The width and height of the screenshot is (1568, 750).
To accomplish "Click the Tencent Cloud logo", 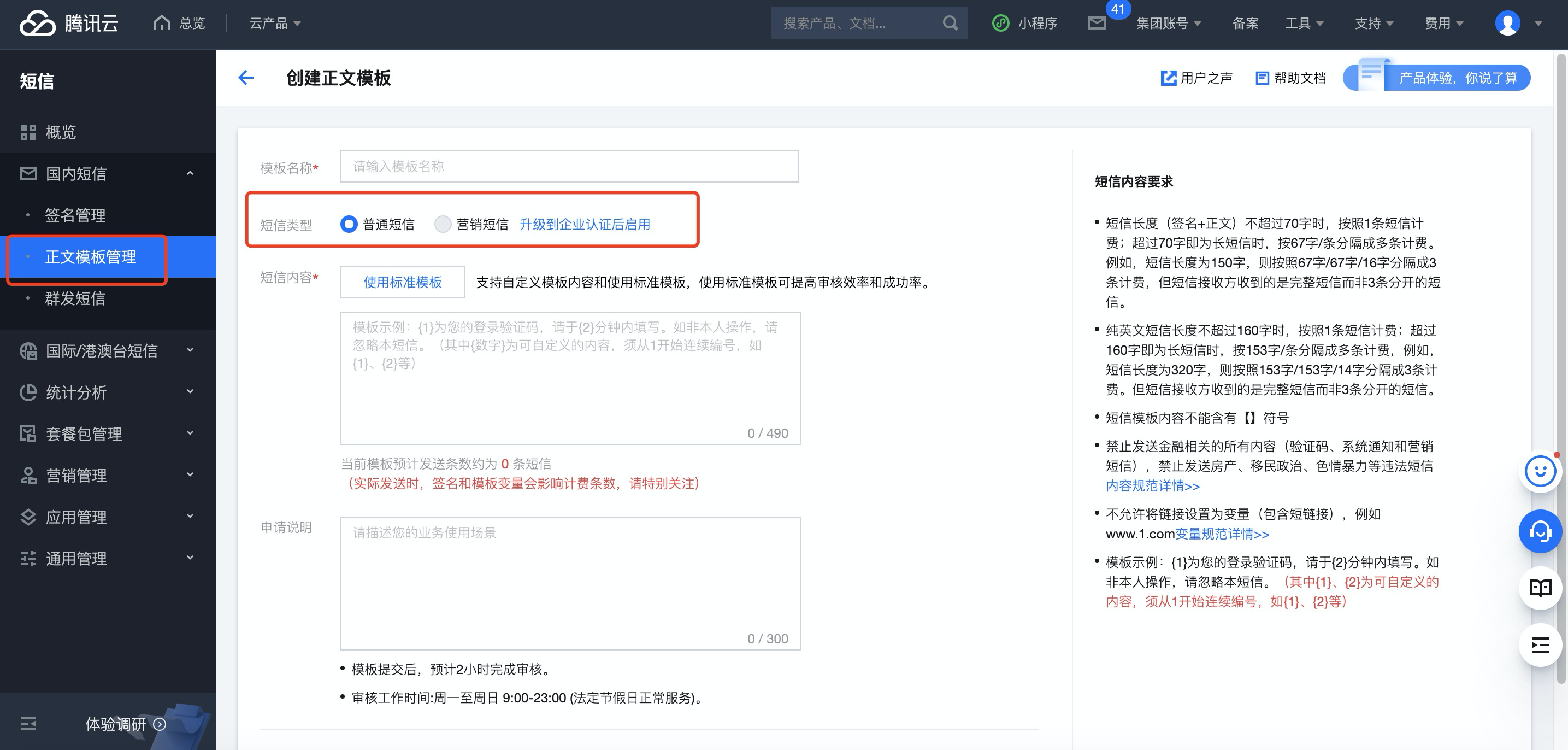I will (69, 23).
